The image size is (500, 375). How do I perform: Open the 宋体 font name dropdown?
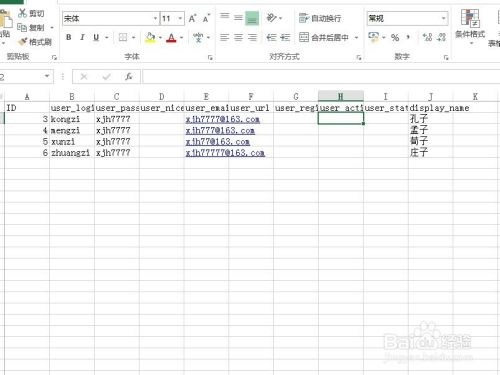coord(155,18)
